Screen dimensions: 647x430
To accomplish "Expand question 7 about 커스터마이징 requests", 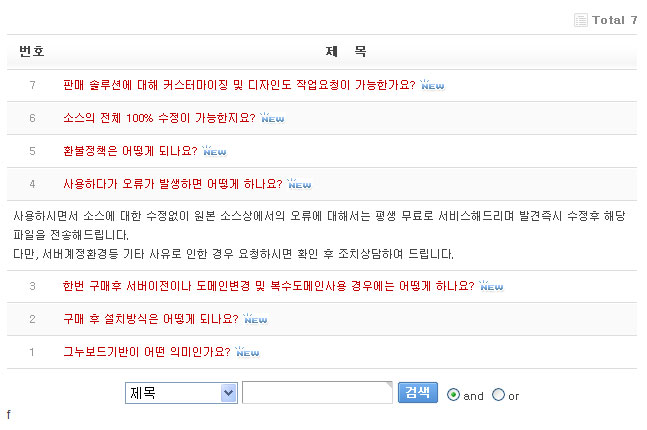I will click(x=238, y=85).
